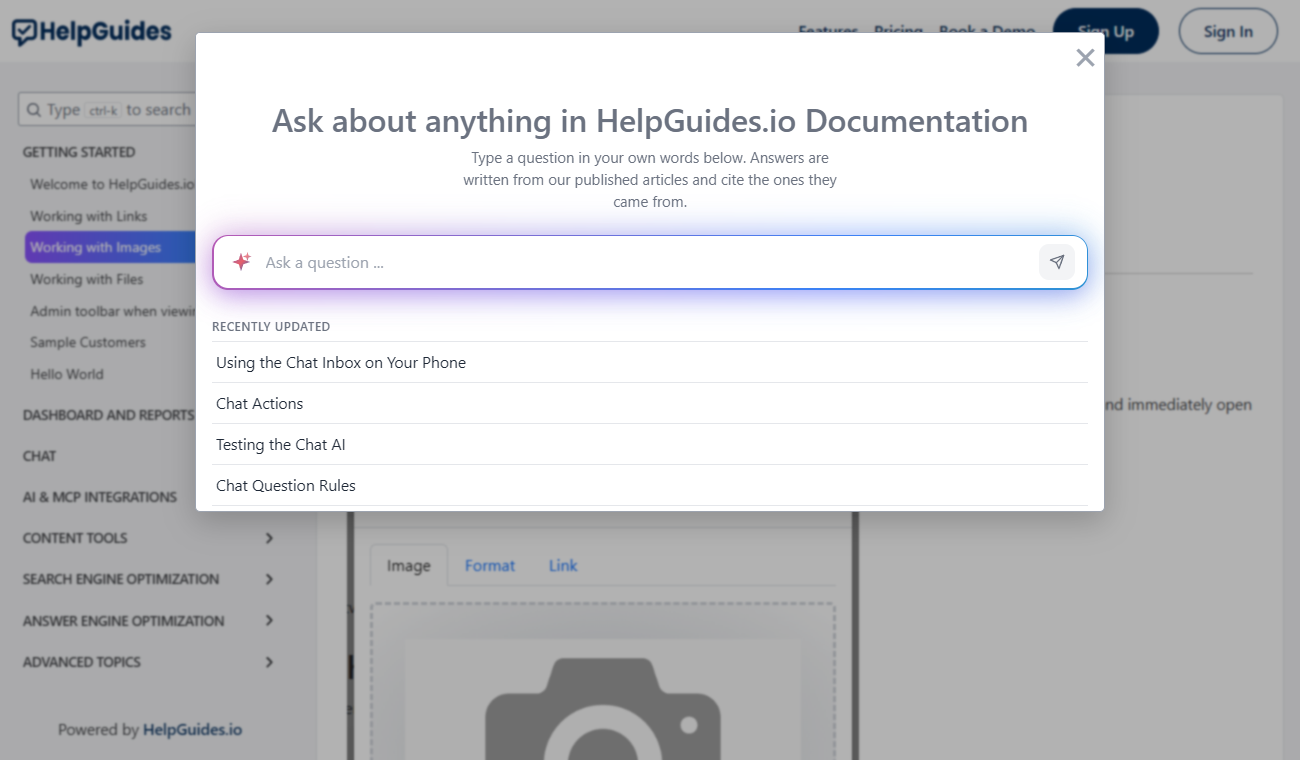
Task: Expand the Content Tools chevron
Action: pos(269,538)
